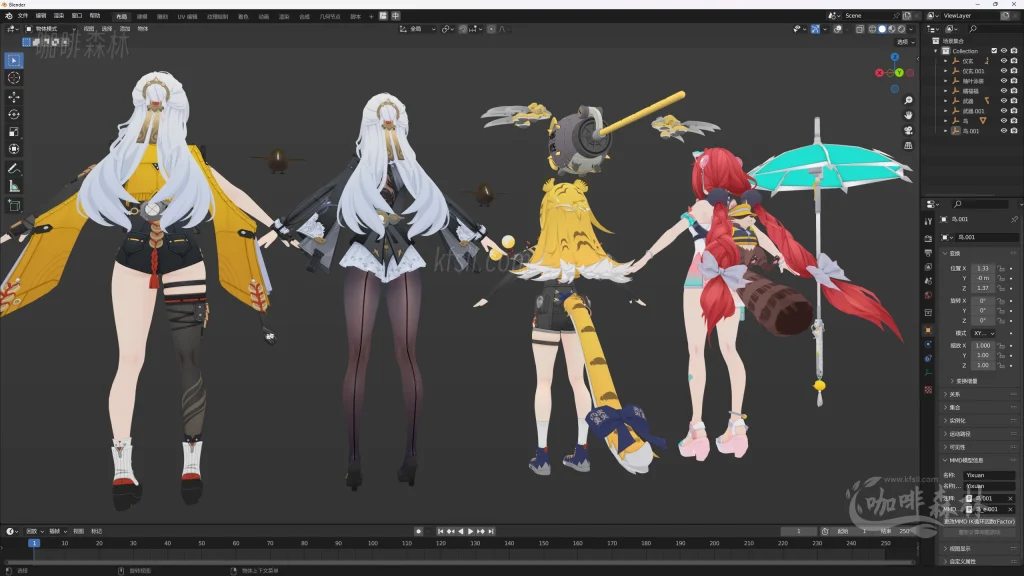Click the viewport pan hand icon
Viewport: 1024px width, 576px height.
click(908, 116)
